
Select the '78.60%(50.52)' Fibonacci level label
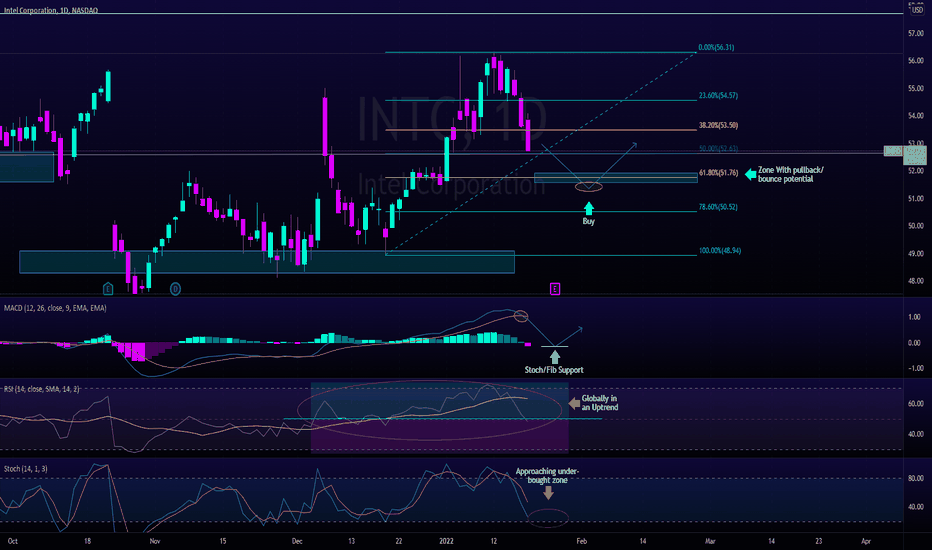coord(718,207)
